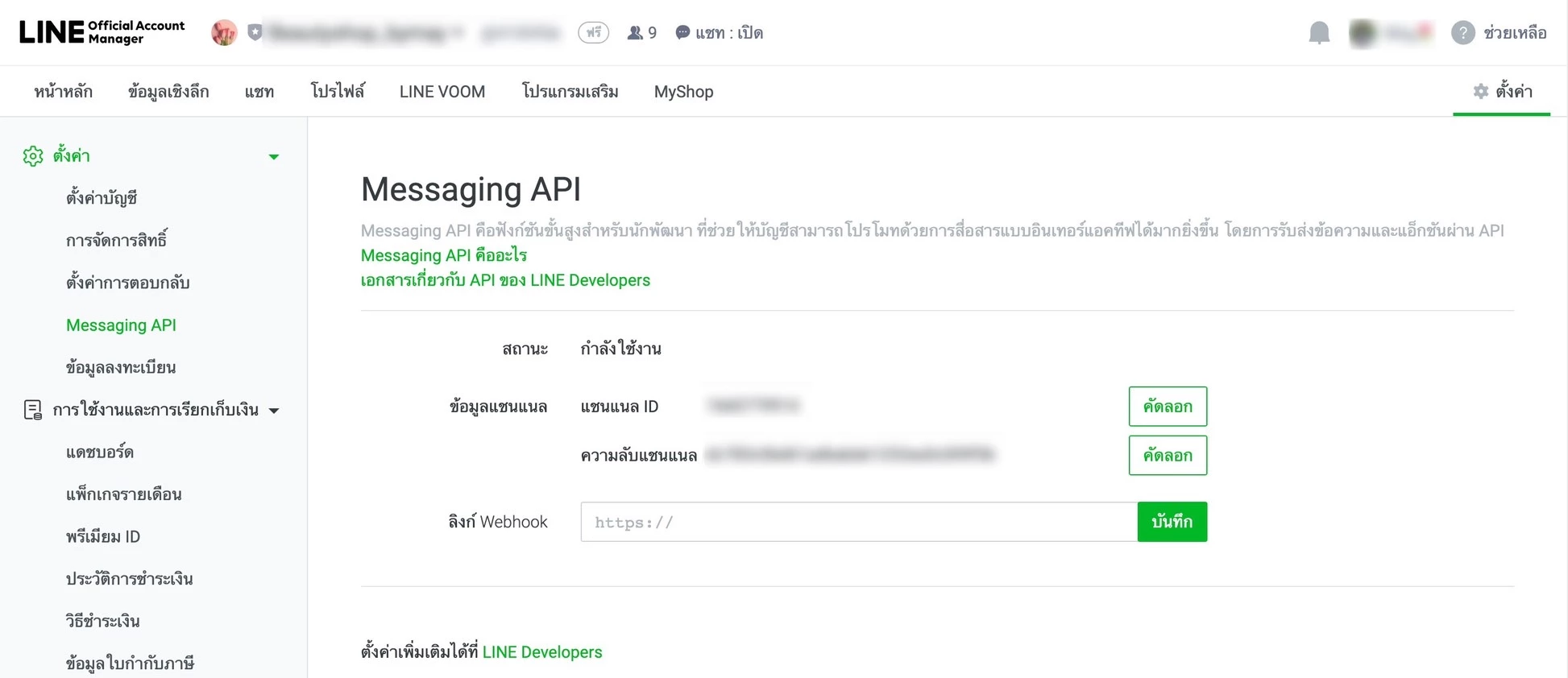Select Messaging API in sidebar
The height and width of the screenshot is (678, 1568).
(121, 325)
